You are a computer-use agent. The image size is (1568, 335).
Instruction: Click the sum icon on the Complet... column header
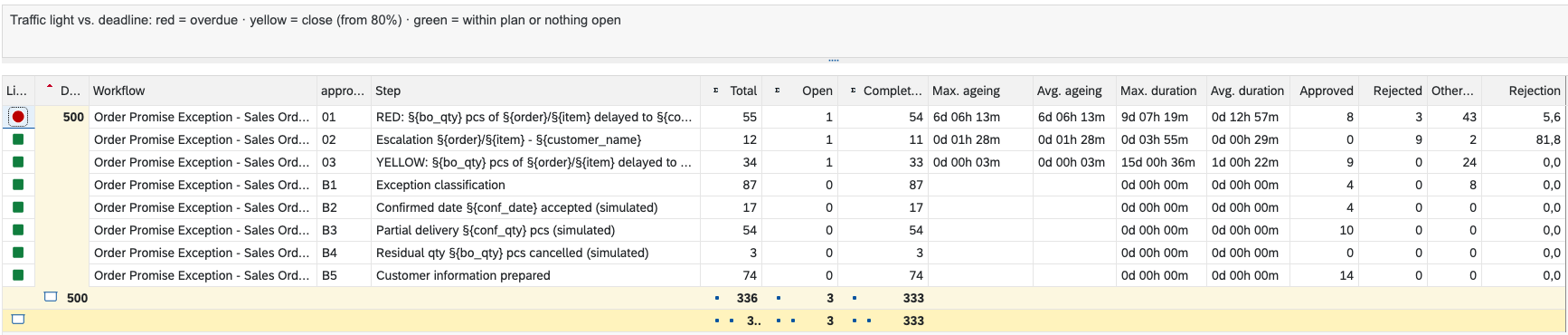point(853,91)
